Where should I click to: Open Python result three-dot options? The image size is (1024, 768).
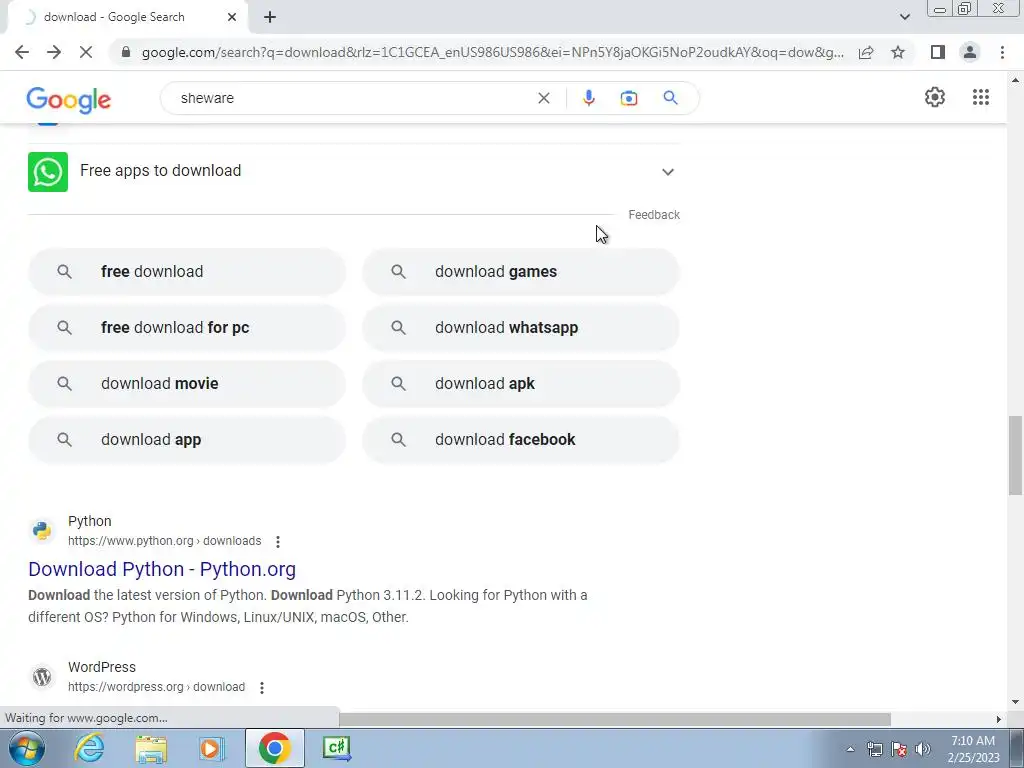[278, 541]
